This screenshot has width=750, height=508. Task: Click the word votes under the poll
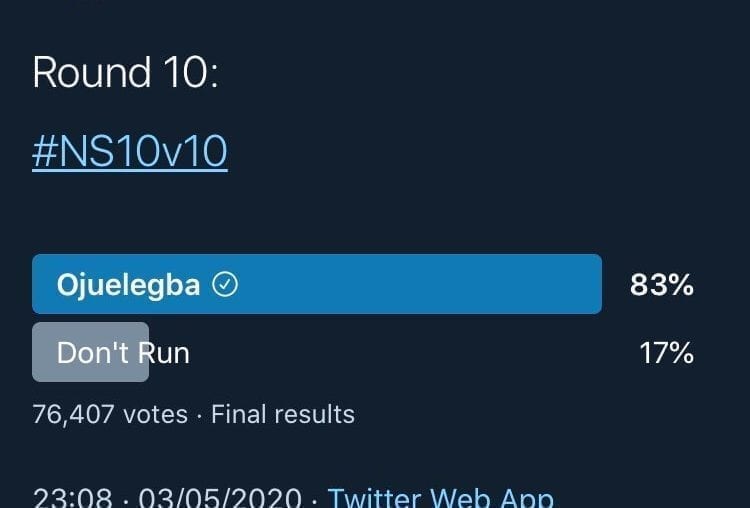click(155, 413)
